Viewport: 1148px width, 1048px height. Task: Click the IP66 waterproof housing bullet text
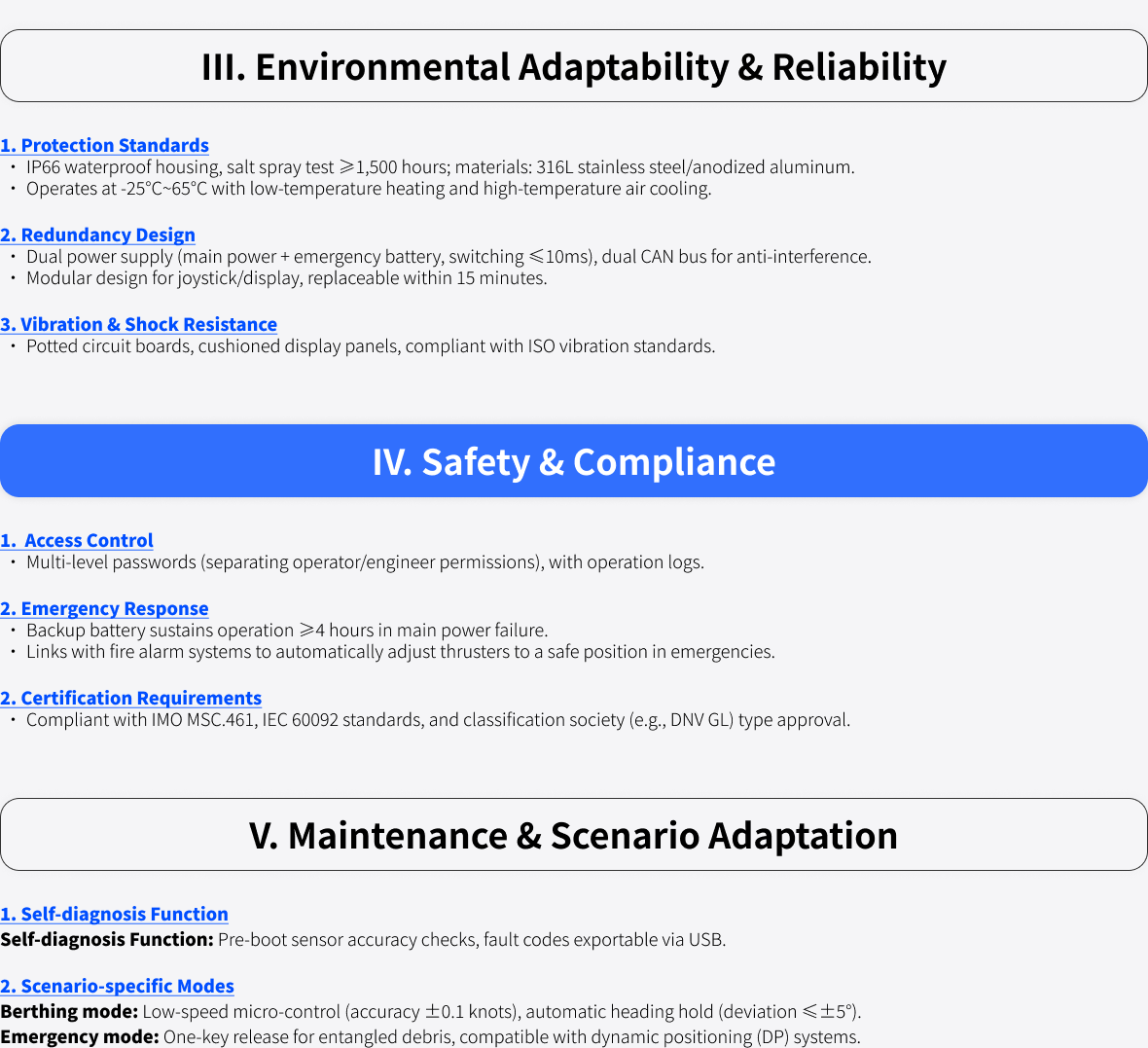point(440,167)
